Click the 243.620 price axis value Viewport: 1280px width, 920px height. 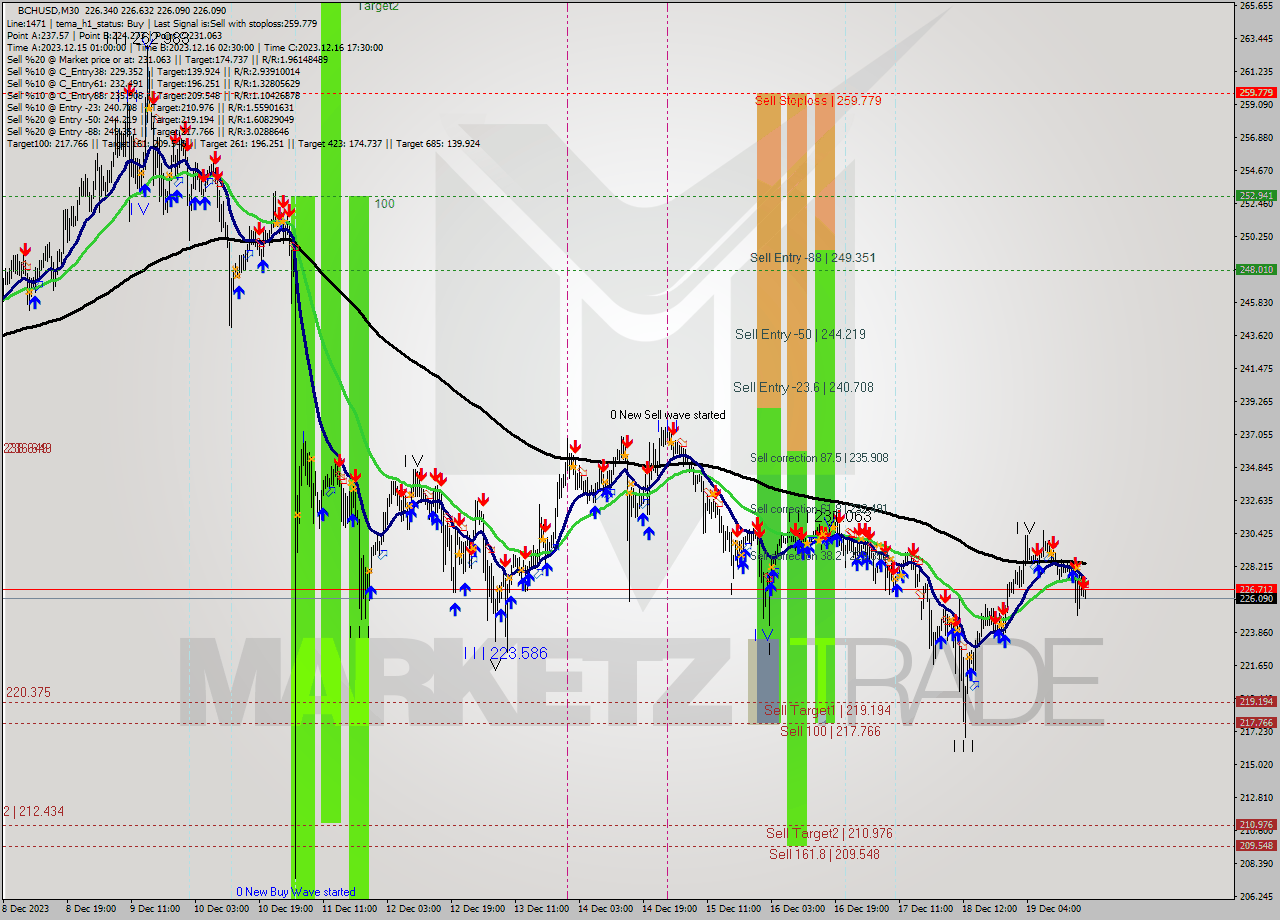tap(1256, 335)
